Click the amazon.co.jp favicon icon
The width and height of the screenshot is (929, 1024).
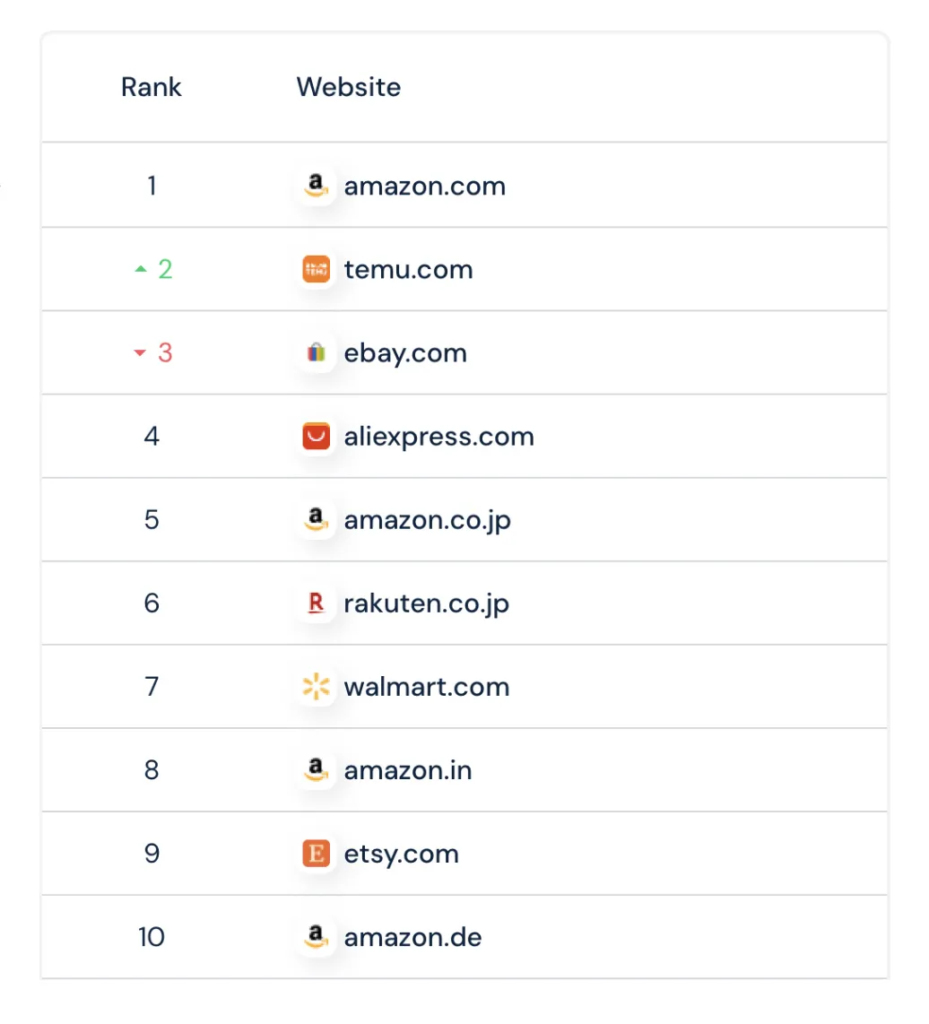click(x=316, y=520)
